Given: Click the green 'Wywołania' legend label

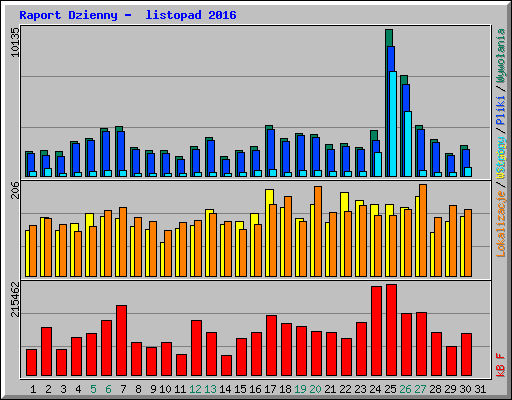Looking at the screenshot, I should tap(501, 56).
